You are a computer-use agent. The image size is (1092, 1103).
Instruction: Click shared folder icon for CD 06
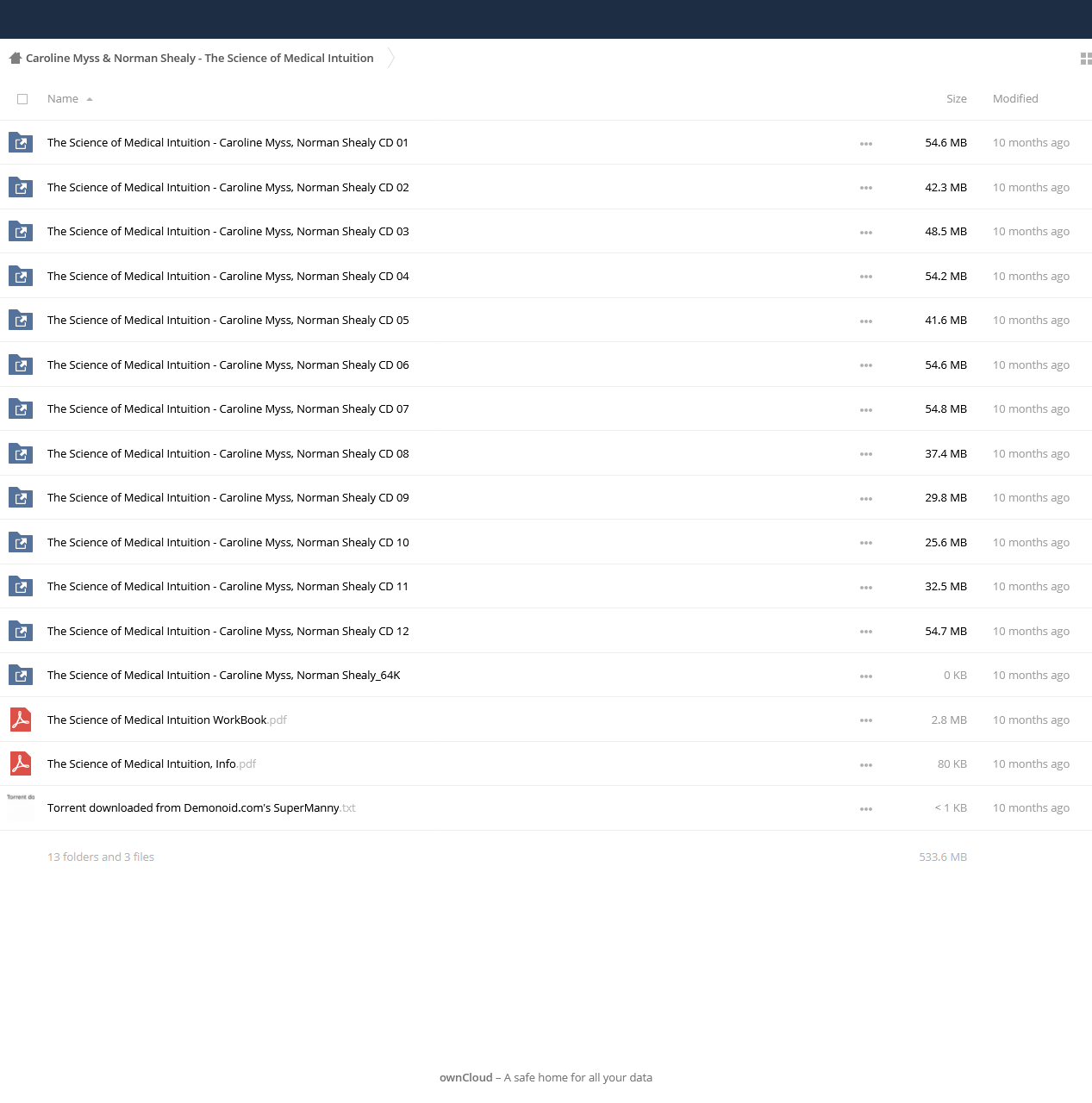click(x=21, y=365)
